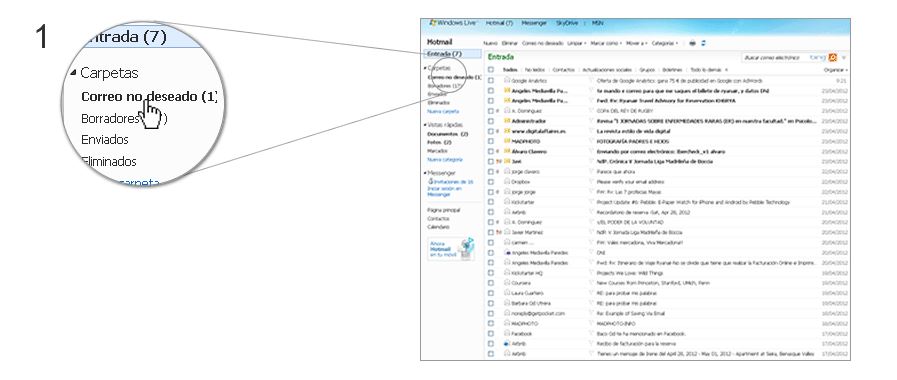Tick the checkbox for the Facebook message
Image resolution: width=897 pixels, height=380 pixels.
[491, 334]
